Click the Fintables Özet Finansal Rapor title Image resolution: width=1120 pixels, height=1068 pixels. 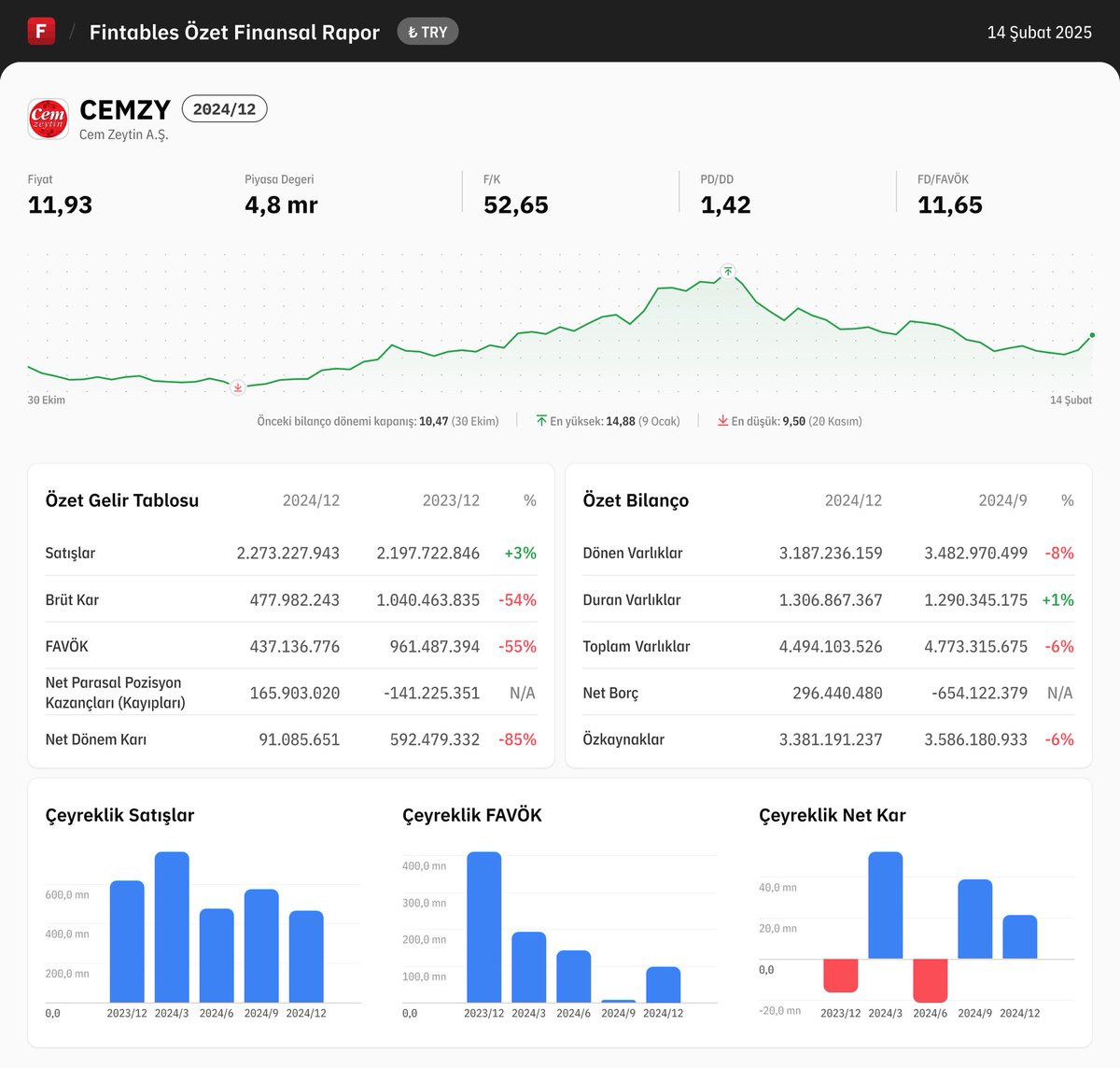pos(234,32)
